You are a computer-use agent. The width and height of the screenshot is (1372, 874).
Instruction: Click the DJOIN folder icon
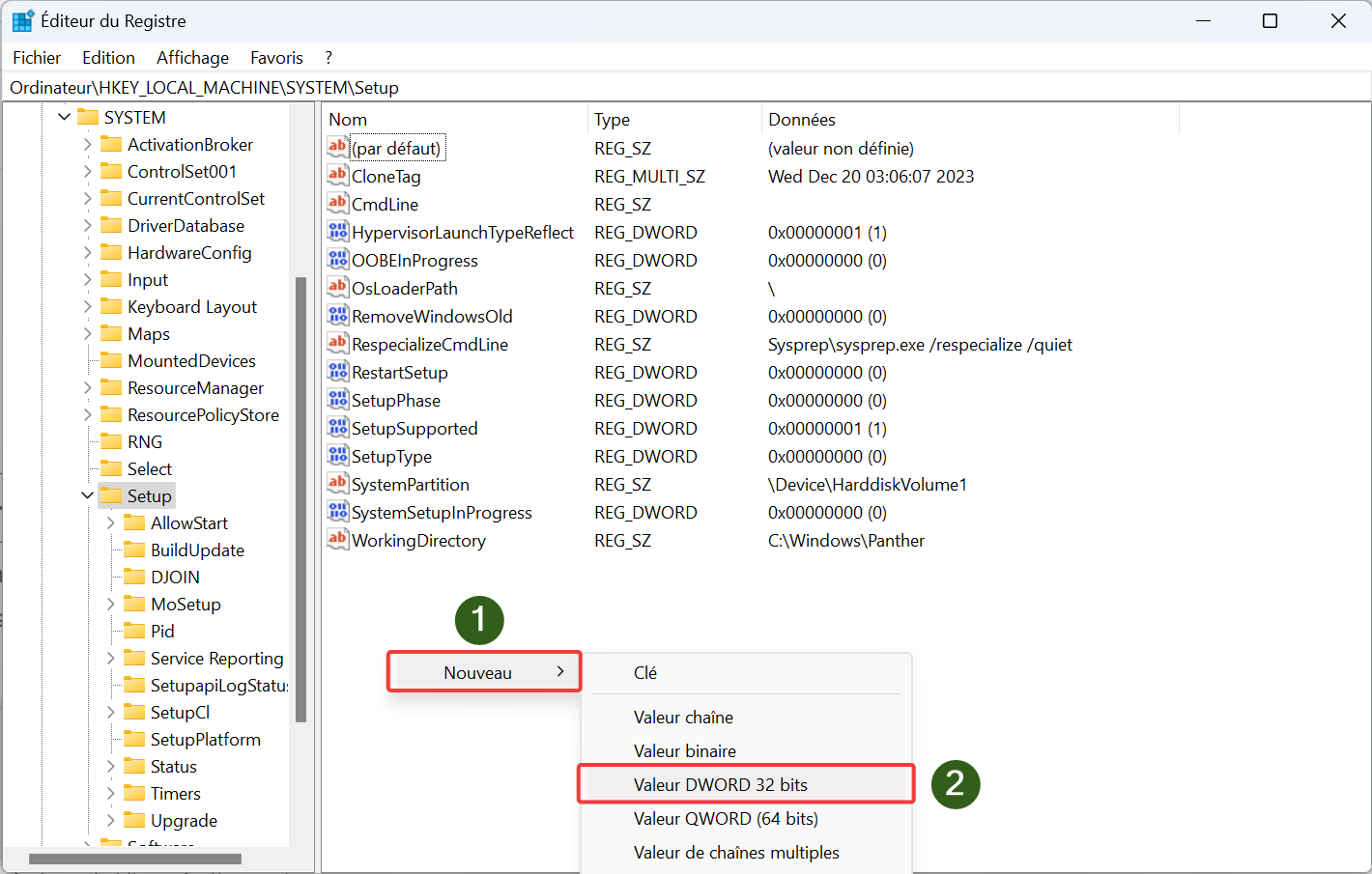[x=134, y=577]
